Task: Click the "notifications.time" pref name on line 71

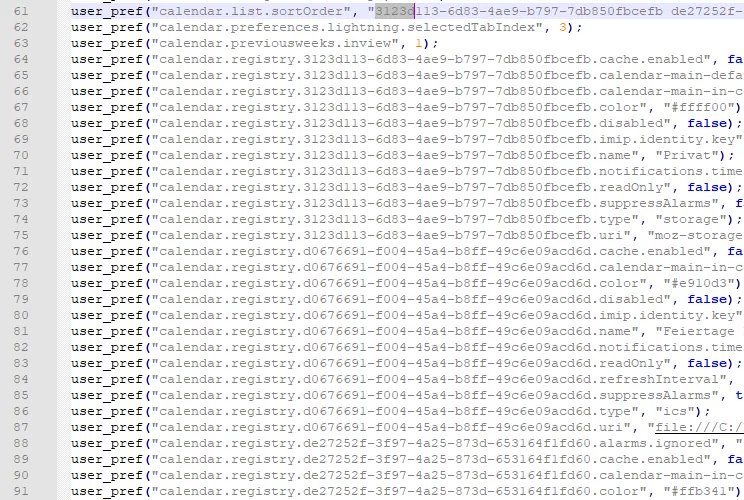Action: [x=671, y=172]
